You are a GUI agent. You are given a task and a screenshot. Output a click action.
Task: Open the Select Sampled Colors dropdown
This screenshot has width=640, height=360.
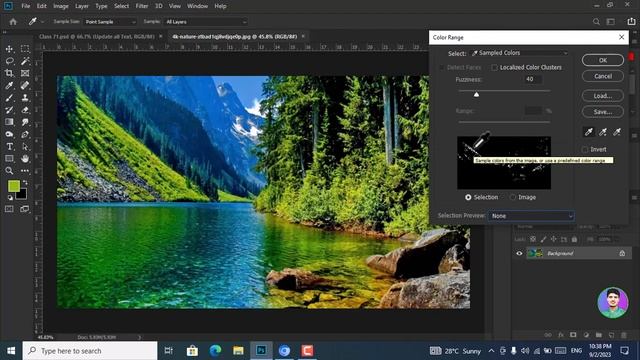[519, 53]
